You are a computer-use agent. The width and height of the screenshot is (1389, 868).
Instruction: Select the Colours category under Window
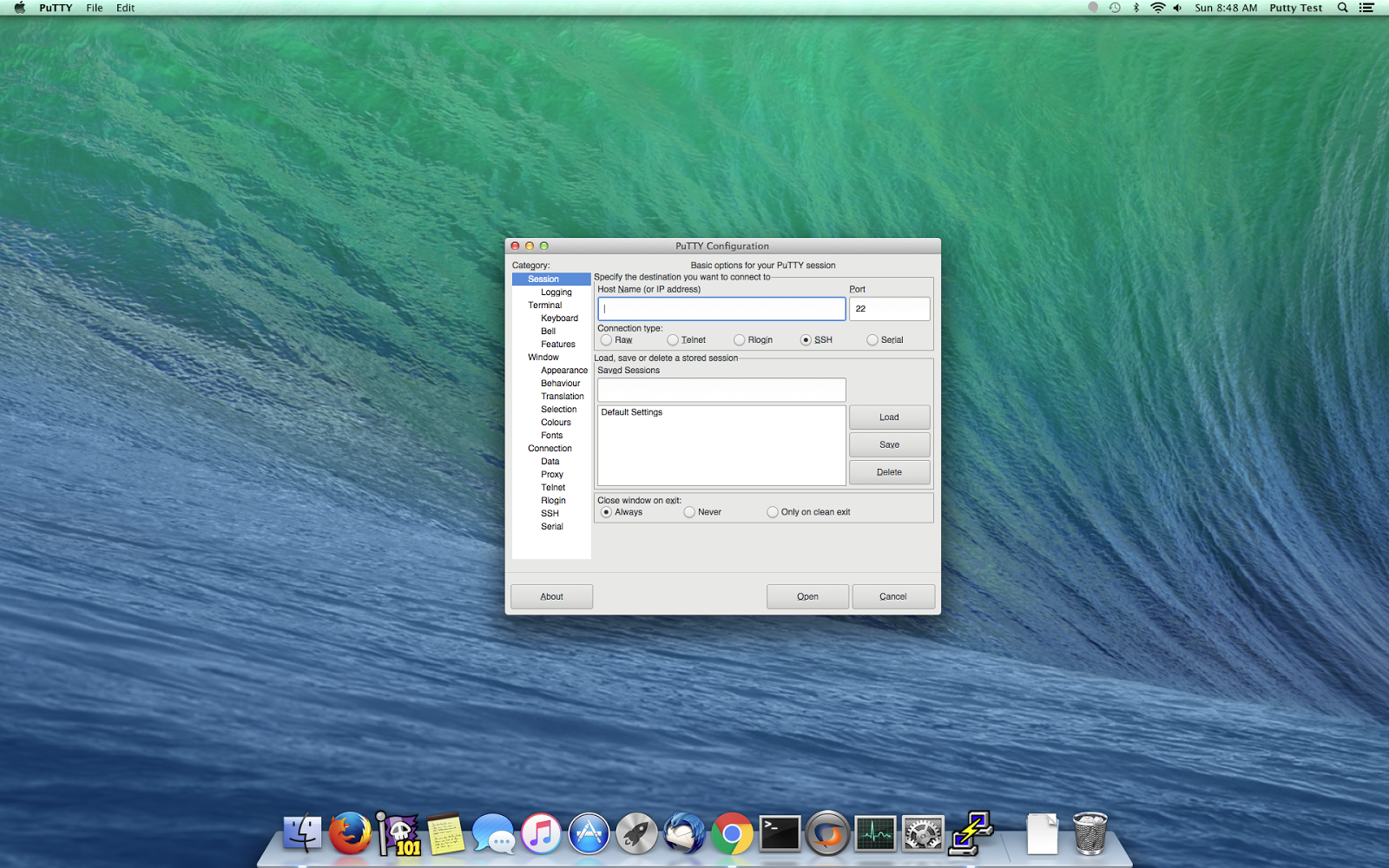coord(556,423)
